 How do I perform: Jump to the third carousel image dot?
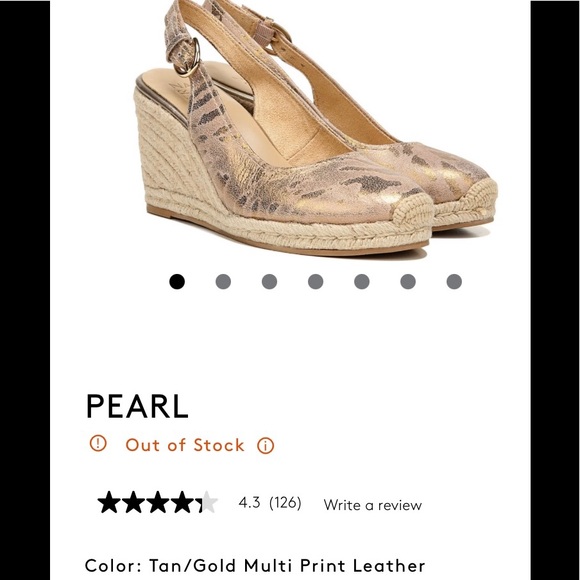[x=269, y=281]
